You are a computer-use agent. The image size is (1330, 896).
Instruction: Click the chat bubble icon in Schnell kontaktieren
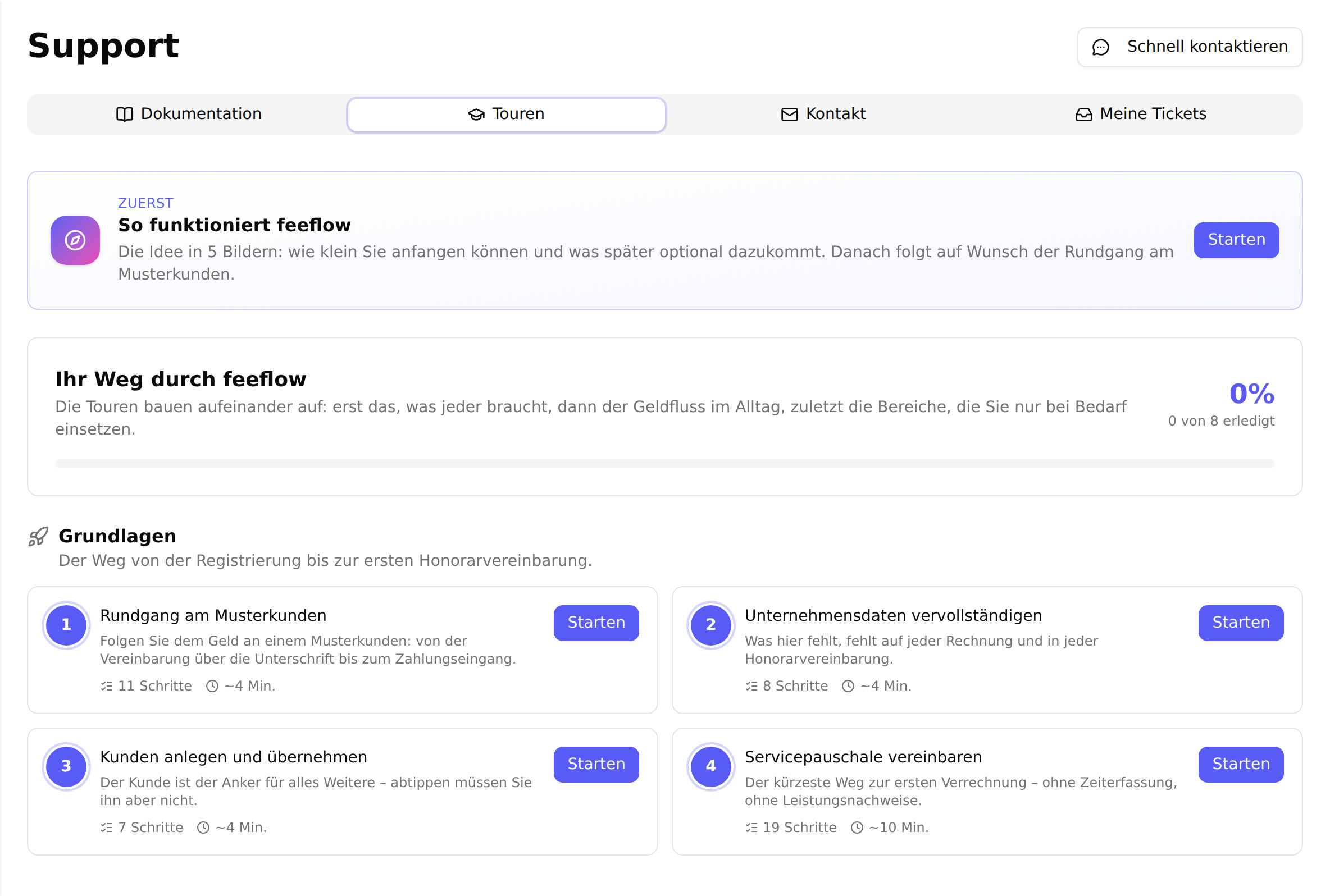point(1100,47)
